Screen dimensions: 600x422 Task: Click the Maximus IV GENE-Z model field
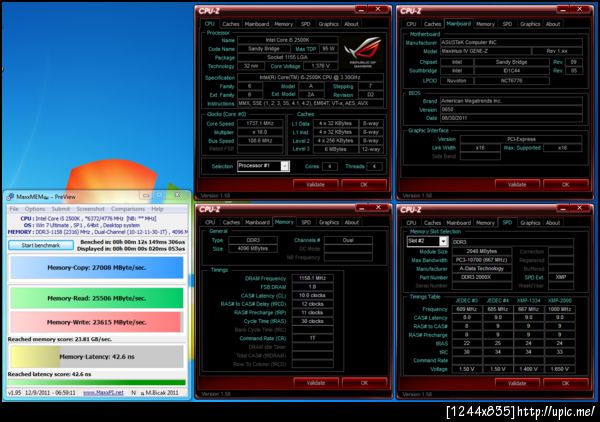tap(485, 51)
